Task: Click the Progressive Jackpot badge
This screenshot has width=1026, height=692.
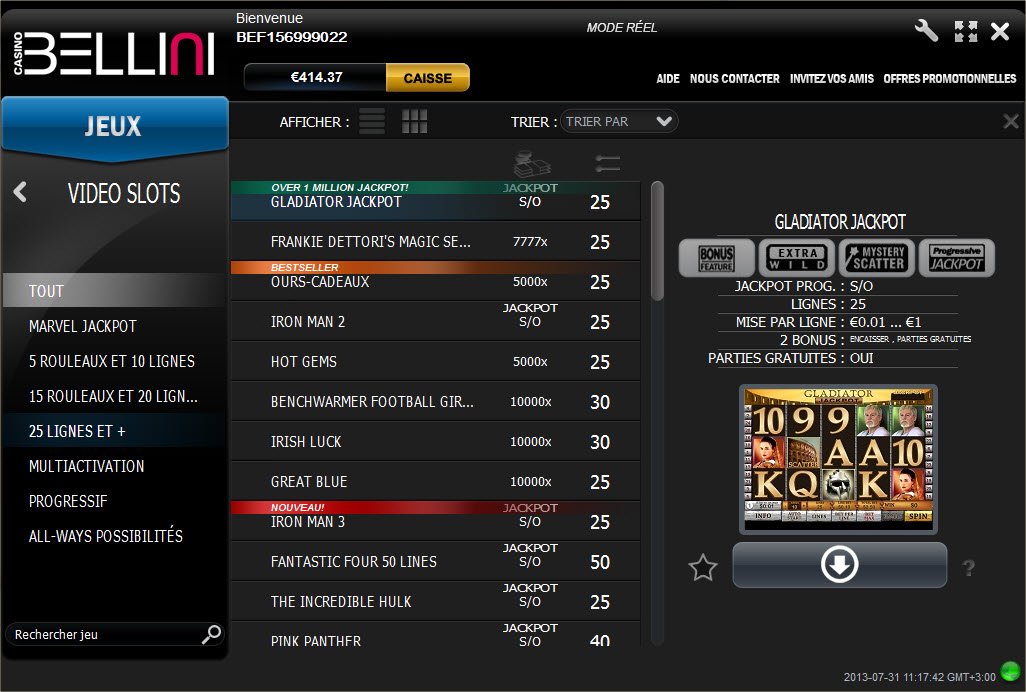Action: click(957, 258)
